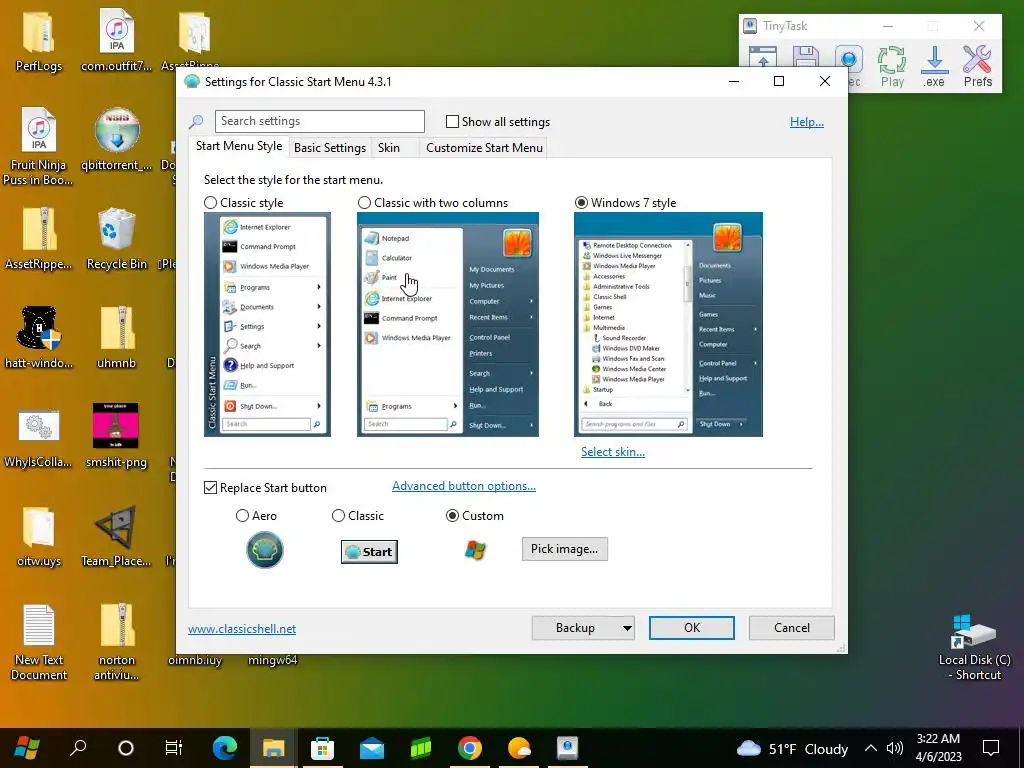The height and width of the screenshot is (768, 1024).
Task: Click the custom Windows flag button image
Action: point(475,550)
